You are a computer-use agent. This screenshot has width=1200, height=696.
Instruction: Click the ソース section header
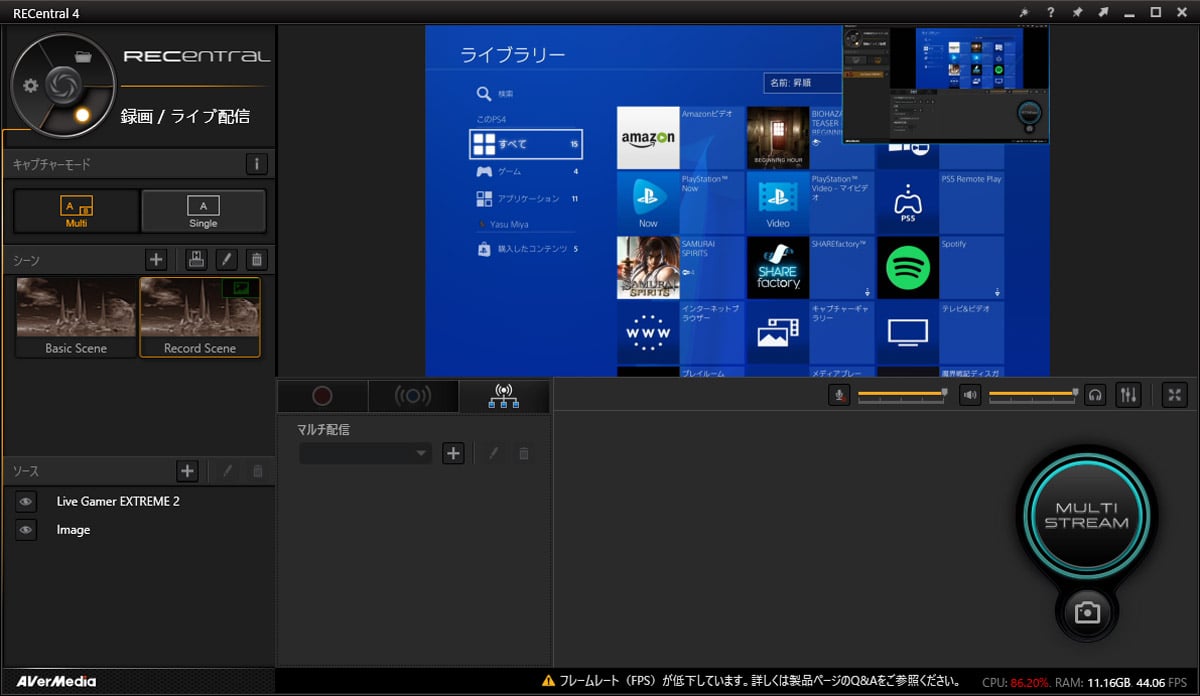coord(26,471)
